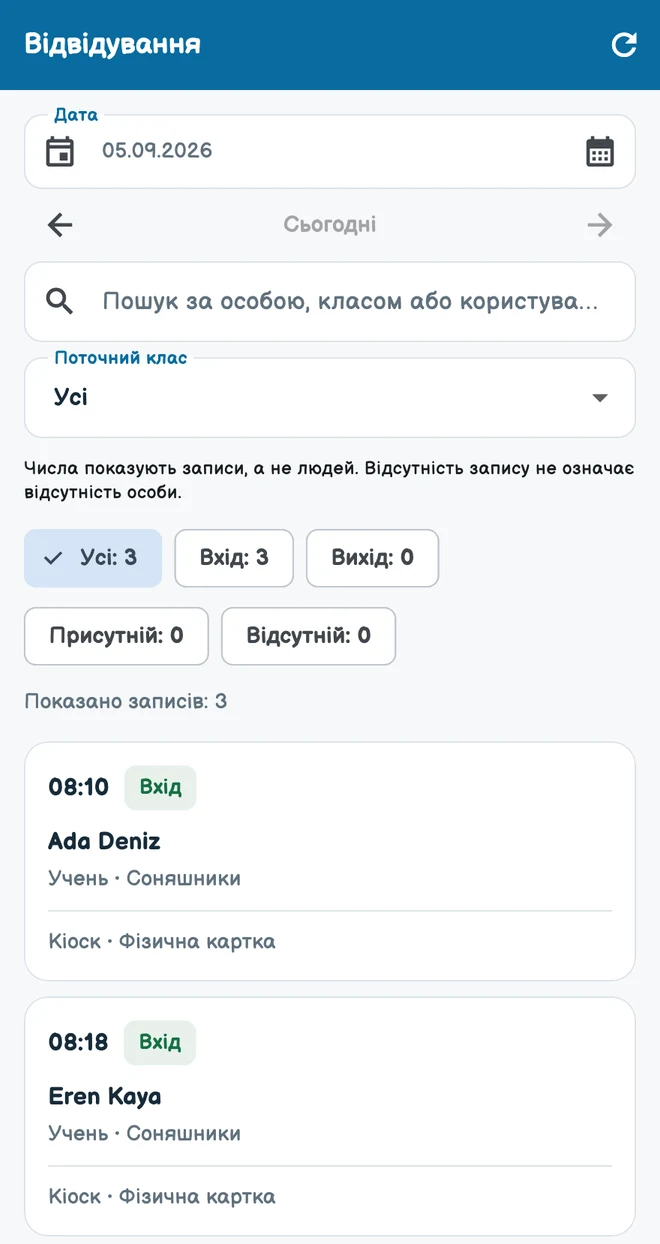This screenshot has height=1244, width=660.
Task: Click the 'Дата' field label
Action: [x=76, y=115]
